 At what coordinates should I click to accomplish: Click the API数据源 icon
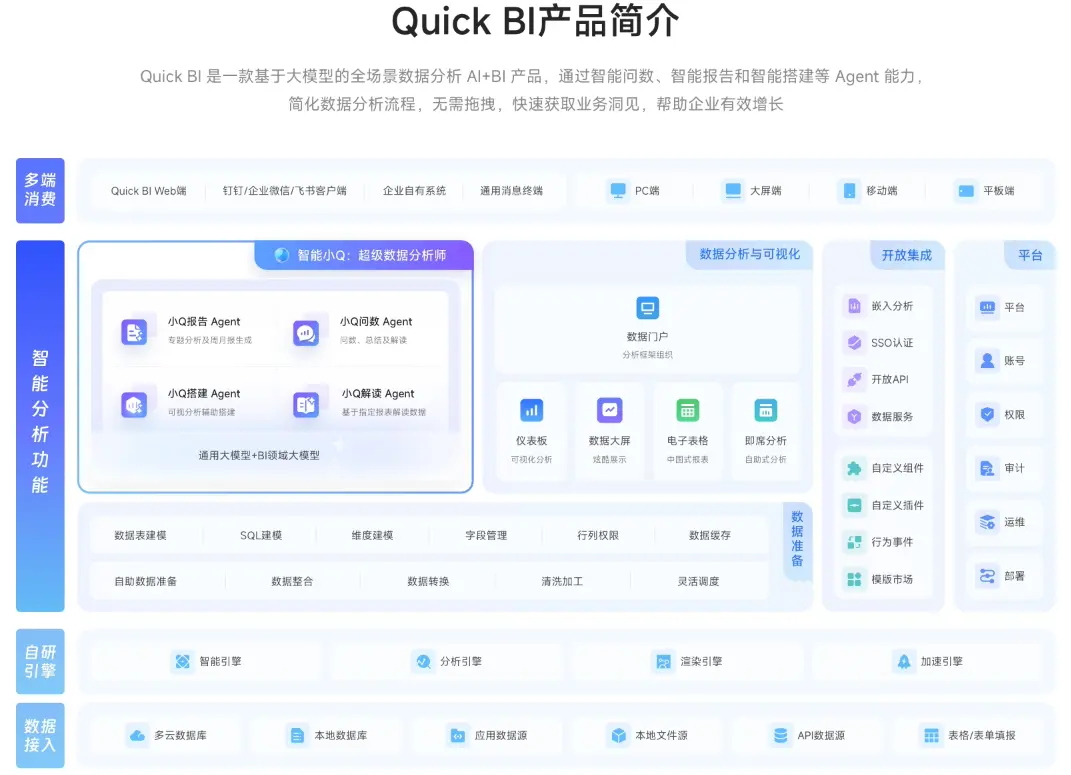tap(780, 735)
